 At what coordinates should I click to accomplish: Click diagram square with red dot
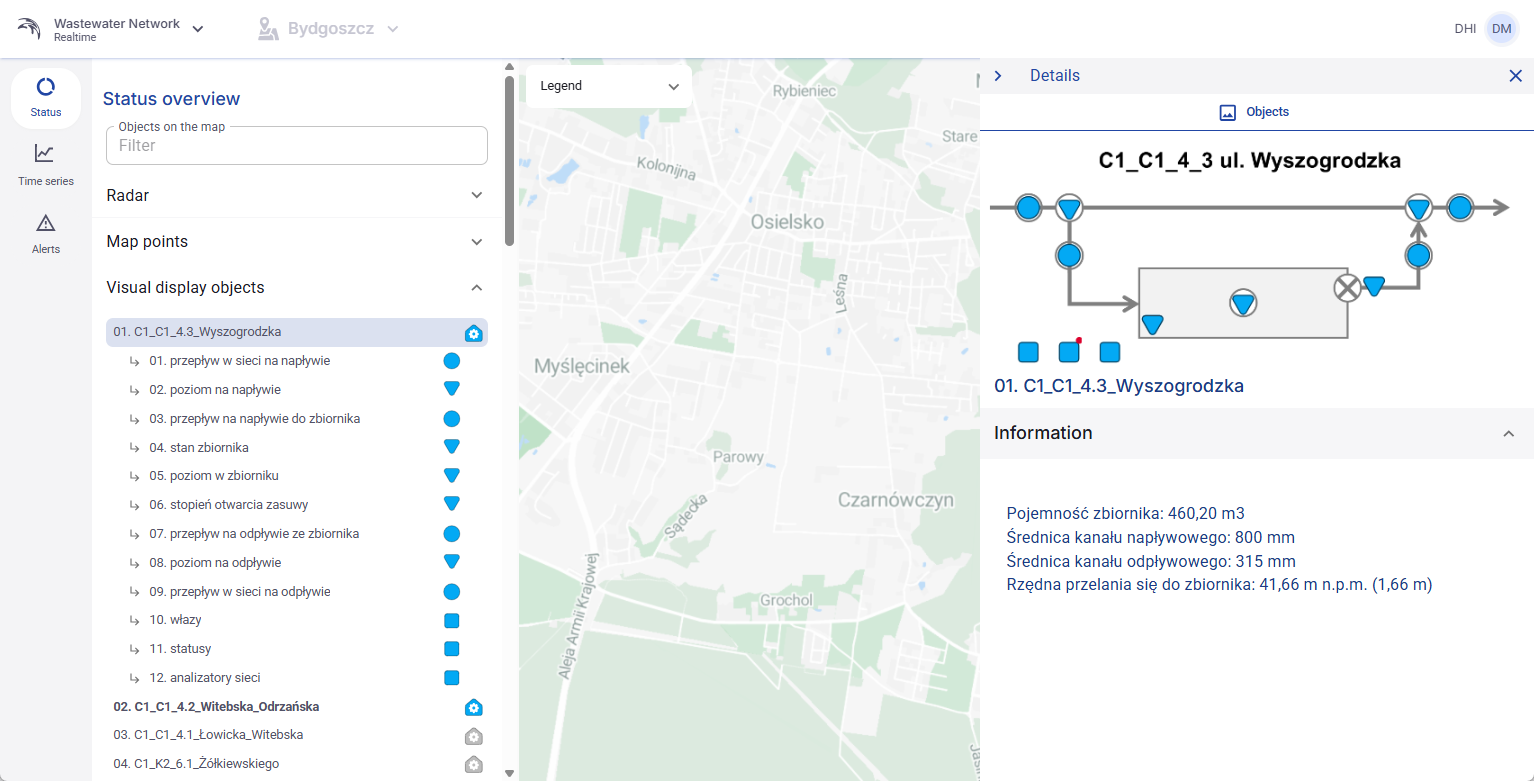[x=1070, y=351]
